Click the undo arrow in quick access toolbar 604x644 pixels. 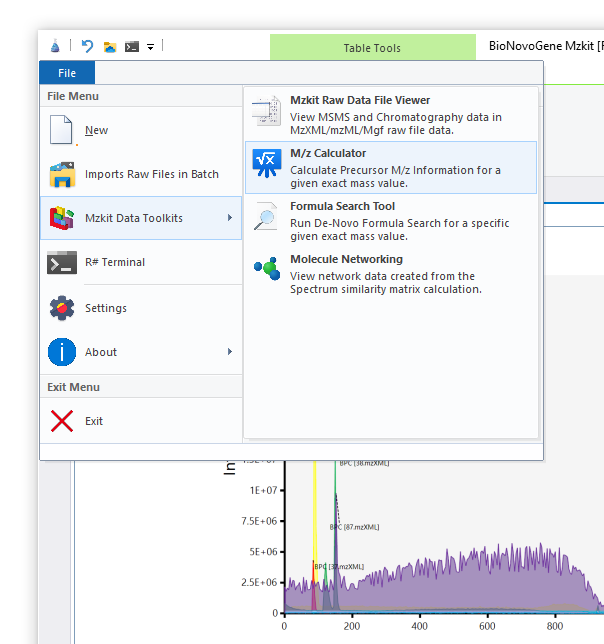coord(87,46)
